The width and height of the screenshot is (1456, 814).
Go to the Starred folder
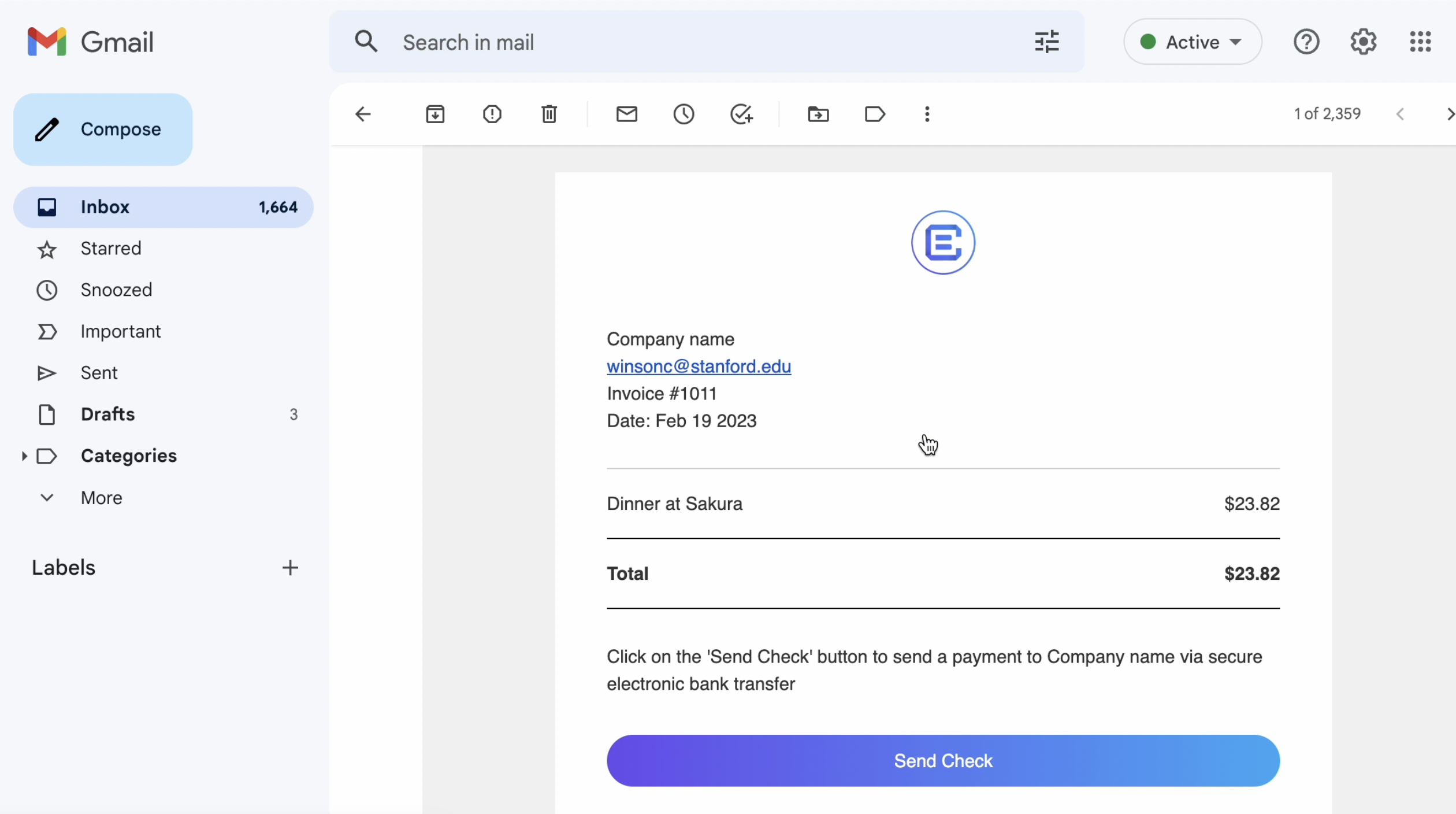point(111,249)
